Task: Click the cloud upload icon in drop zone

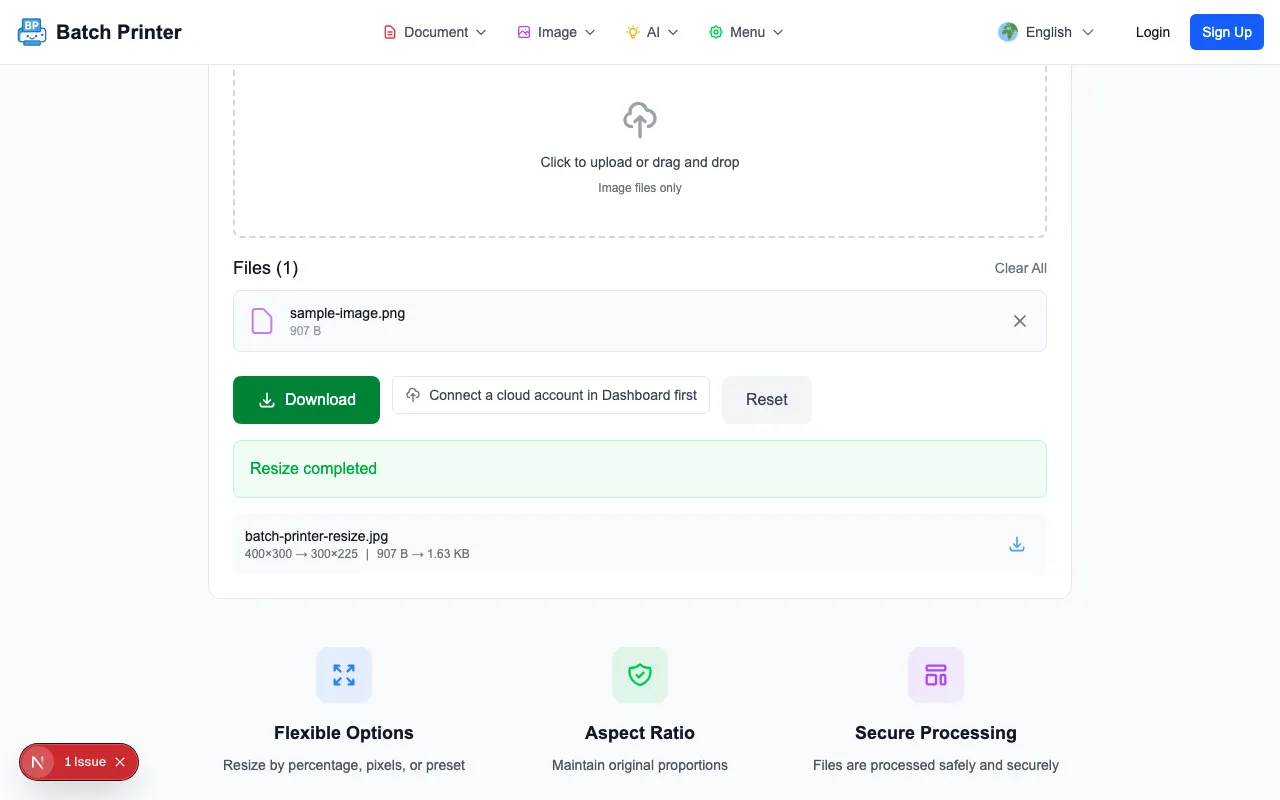Action: 640,120
